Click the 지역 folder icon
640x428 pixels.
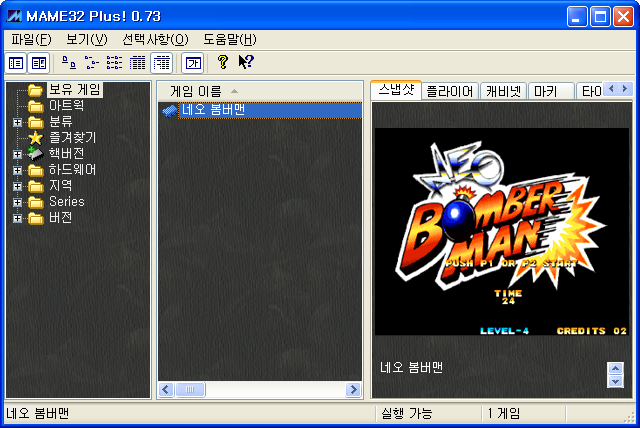[36, 186]
